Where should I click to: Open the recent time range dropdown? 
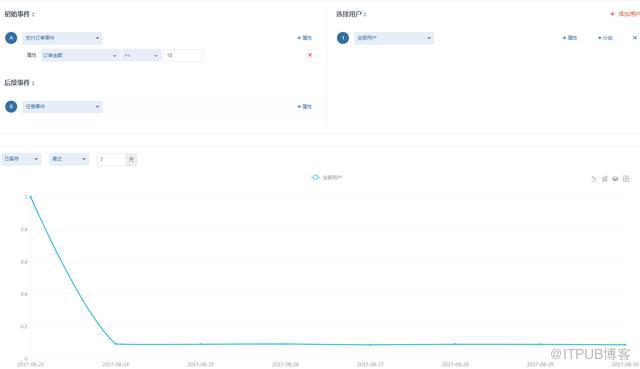69,159
